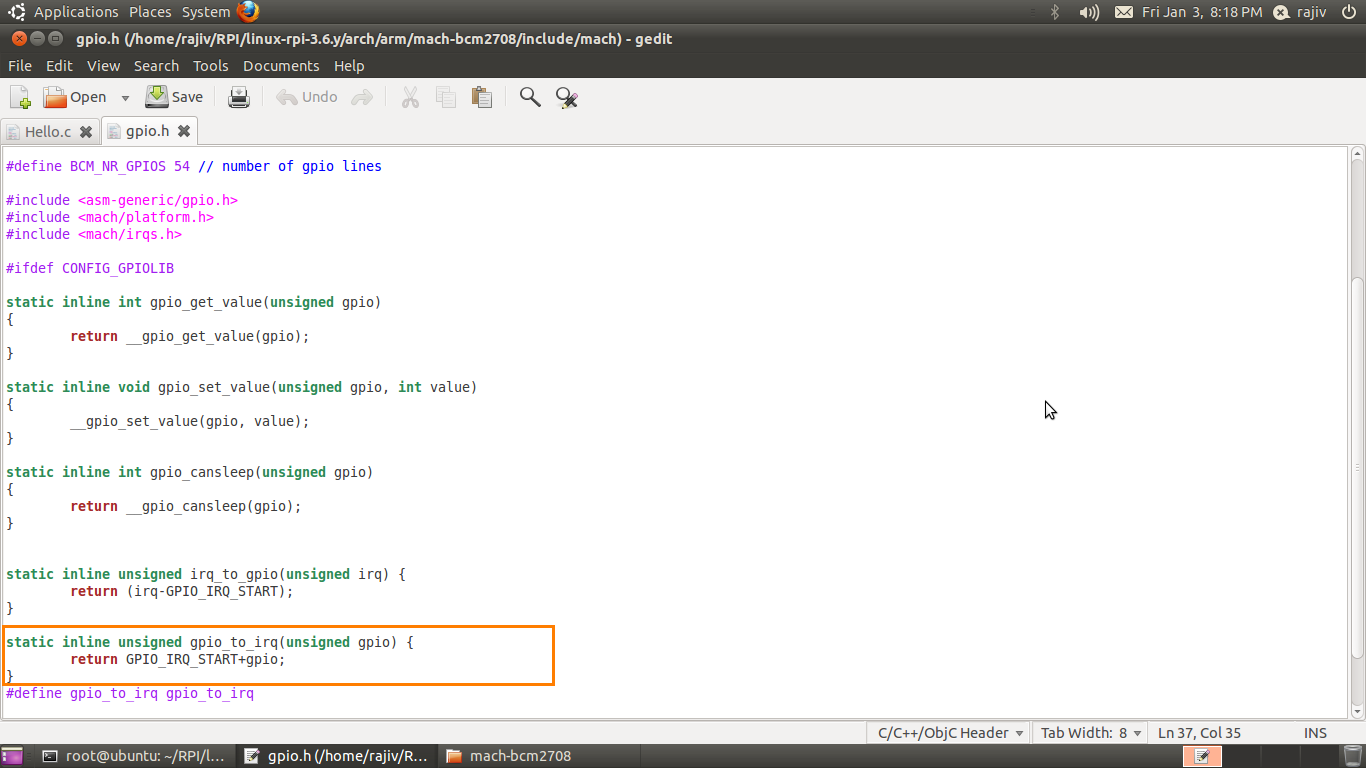Viewport: 1366px width, 768px height.
Task: Cut the selected text
Action: coord(410,96)
